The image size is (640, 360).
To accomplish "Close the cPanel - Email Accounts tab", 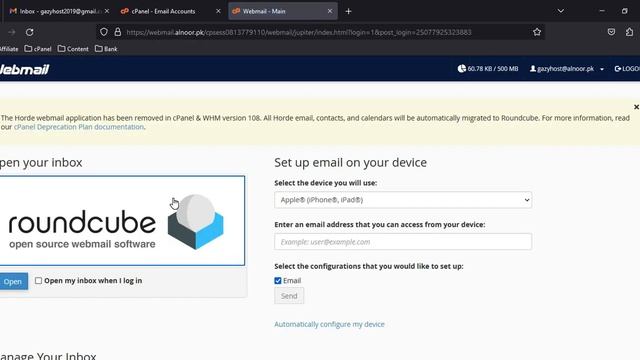I will 218,11.
